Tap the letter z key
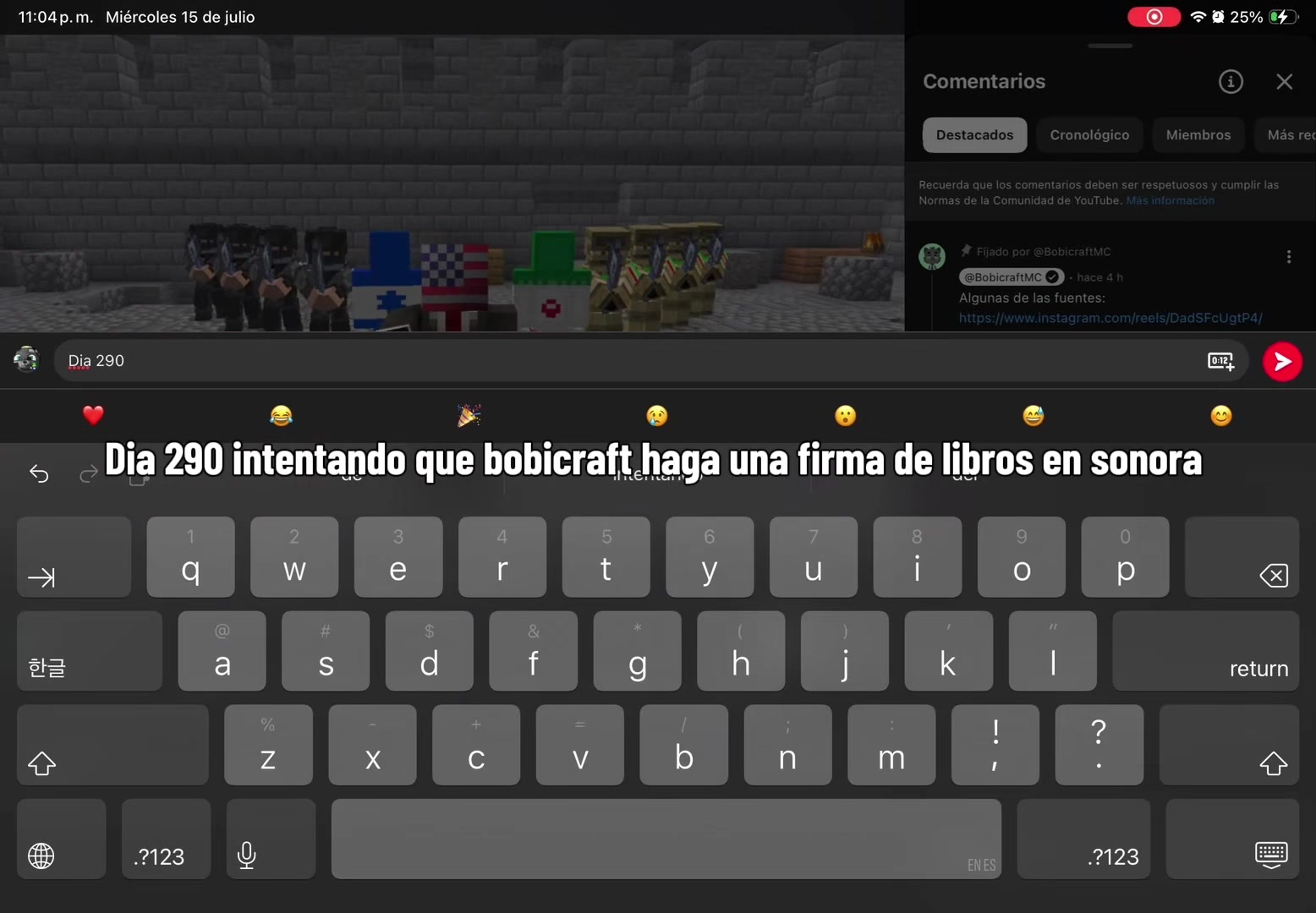The image size is (1316, 913). click(x=268, y=745)
